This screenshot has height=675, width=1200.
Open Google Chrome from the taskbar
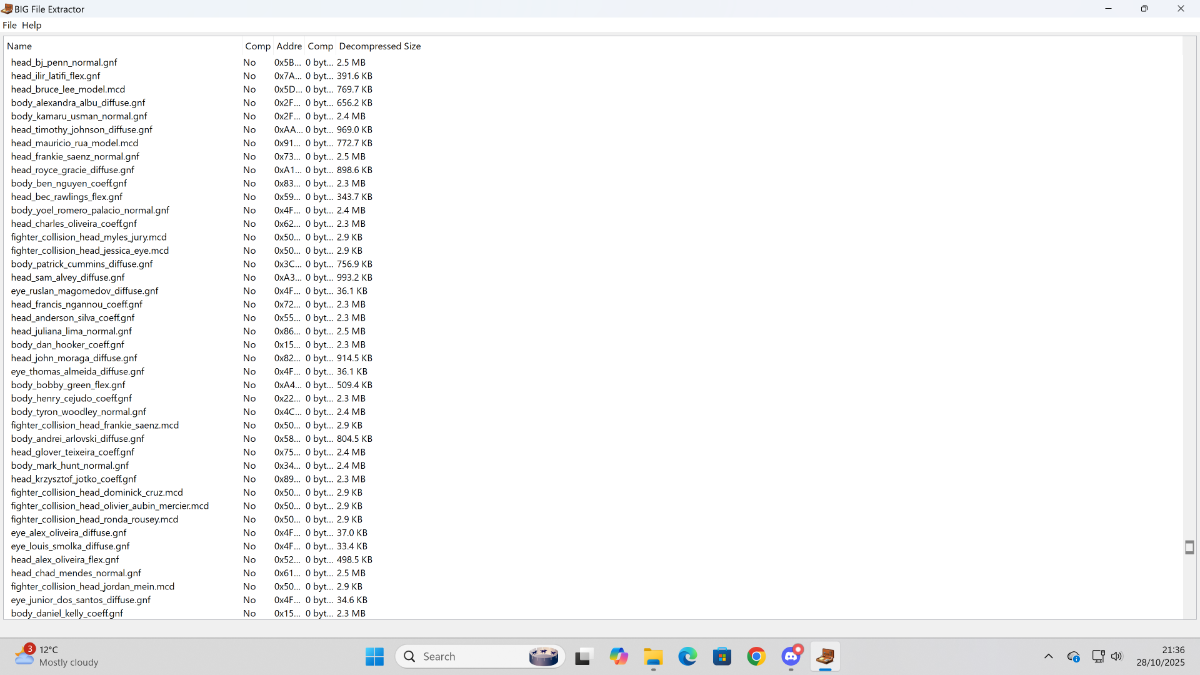pos(756,656)
